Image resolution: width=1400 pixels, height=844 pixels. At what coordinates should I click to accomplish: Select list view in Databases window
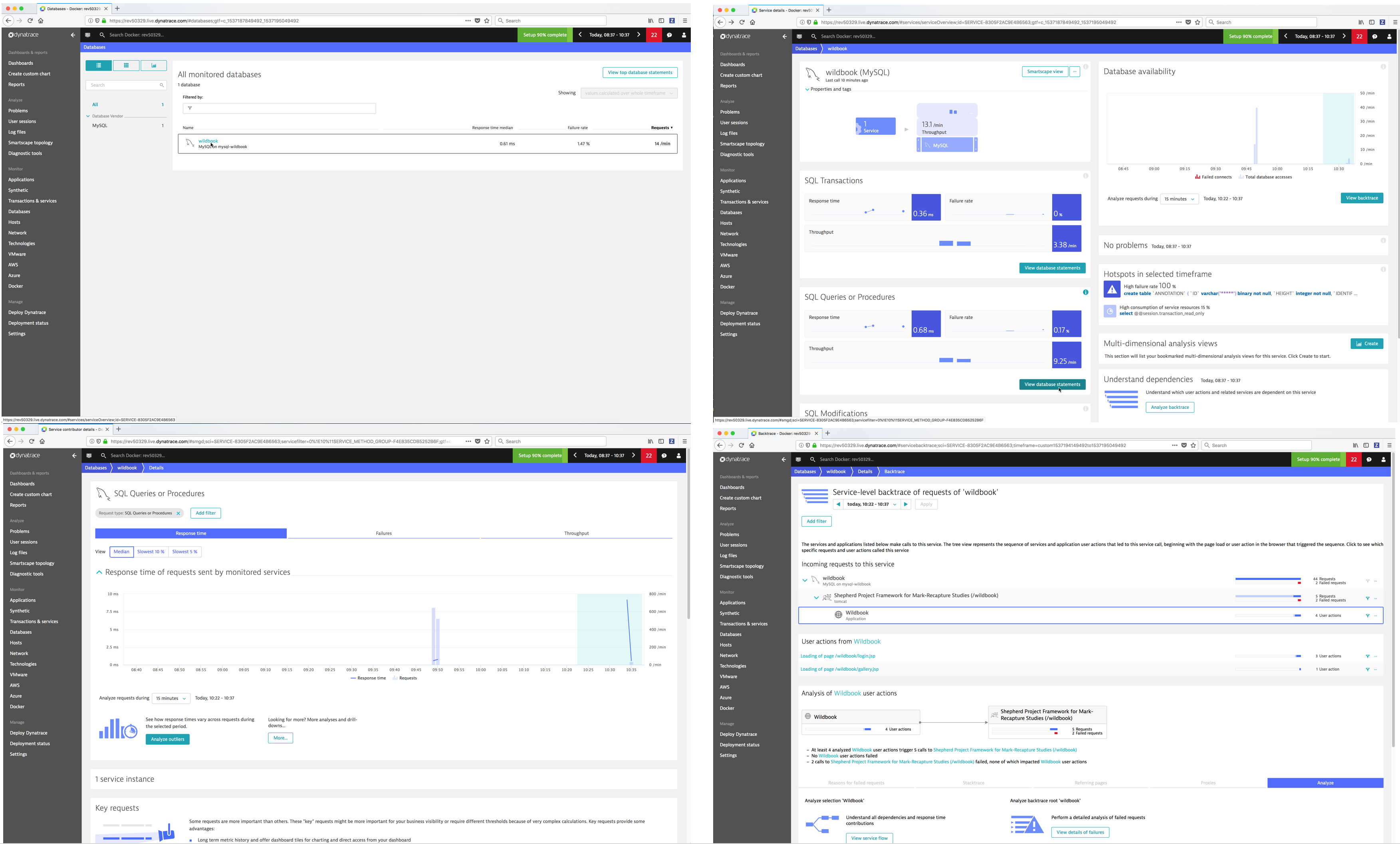(98, 65)
